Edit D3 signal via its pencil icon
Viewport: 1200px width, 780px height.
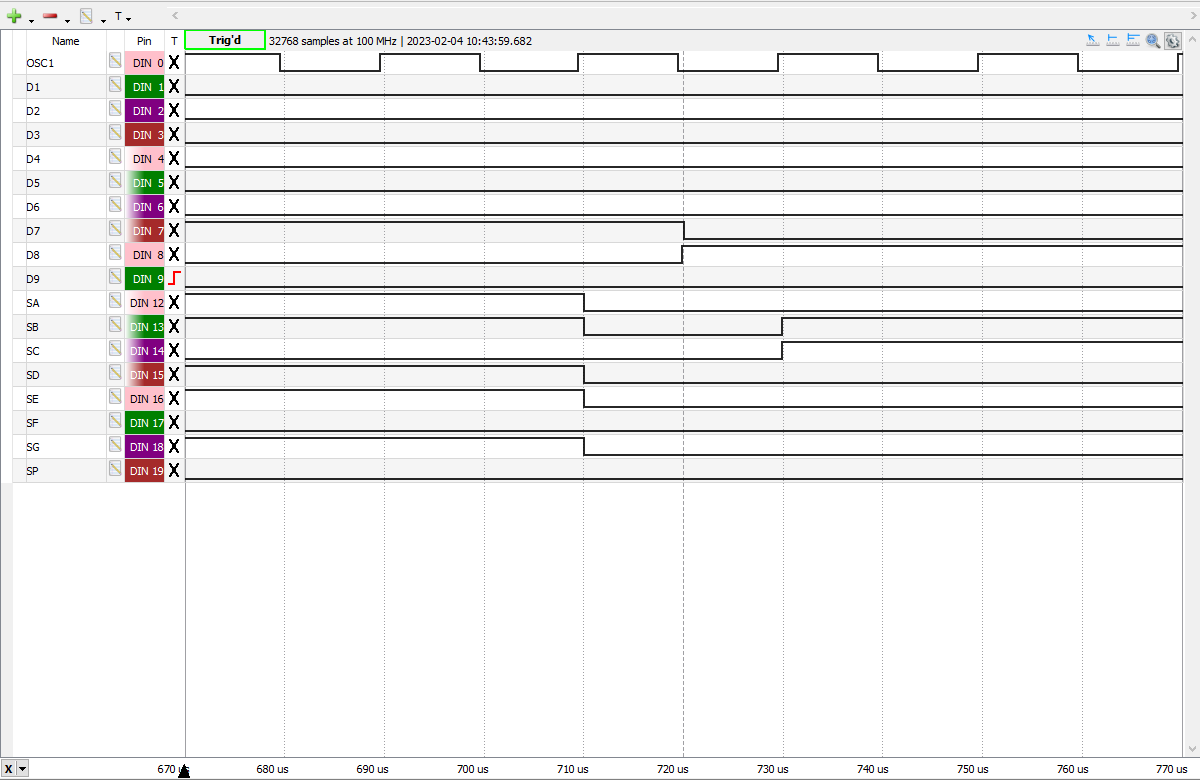coord(116,134)
